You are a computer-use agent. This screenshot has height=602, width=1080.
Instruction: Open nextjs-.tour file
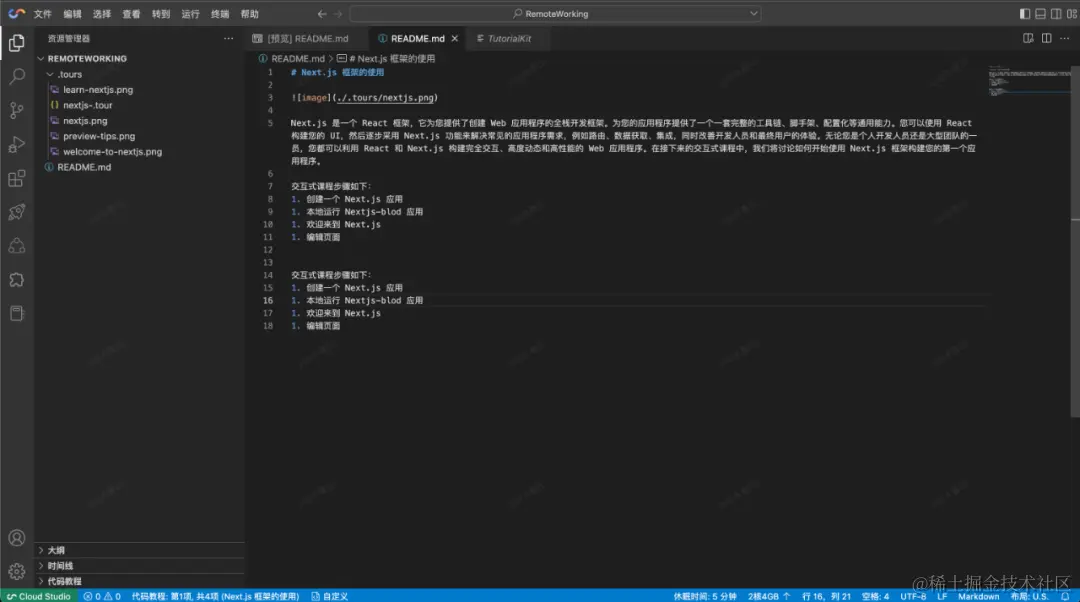pos(87,105)
